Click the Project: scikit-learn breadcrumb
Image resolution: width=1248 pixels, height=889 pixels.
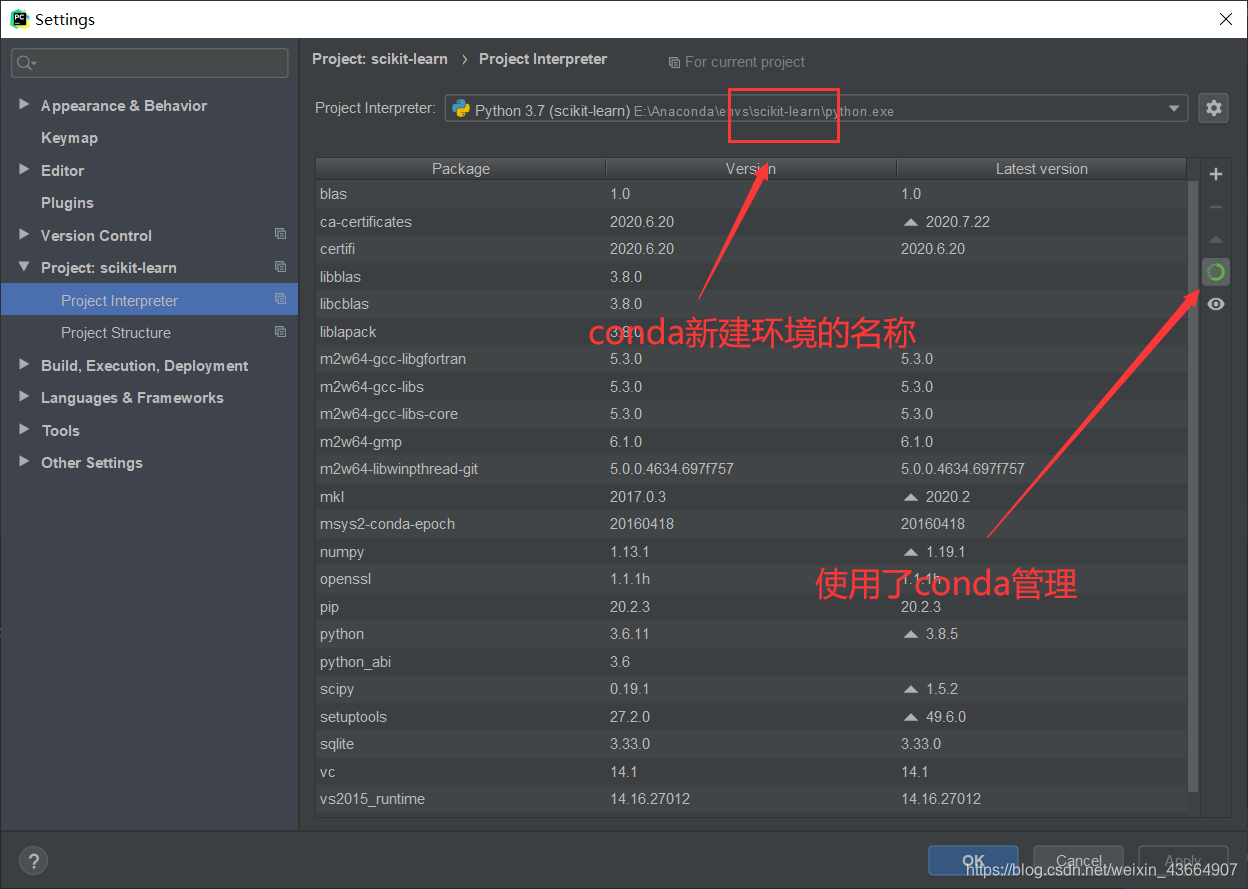(x=380, y=59)
